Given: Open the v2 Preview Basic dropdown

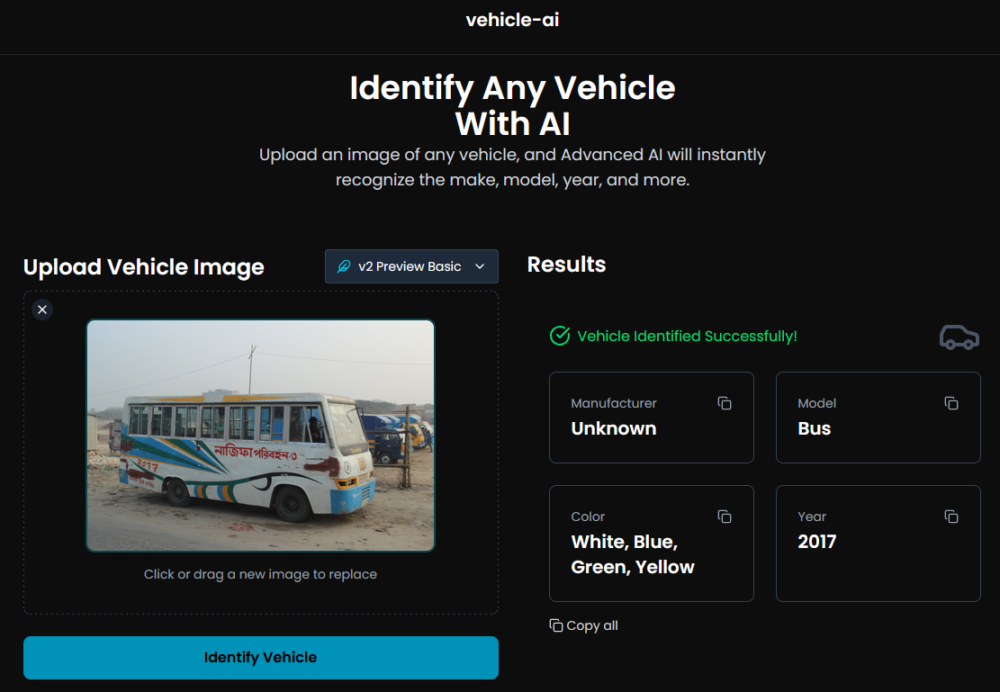Looking at the screenshot, I should 411,267.
